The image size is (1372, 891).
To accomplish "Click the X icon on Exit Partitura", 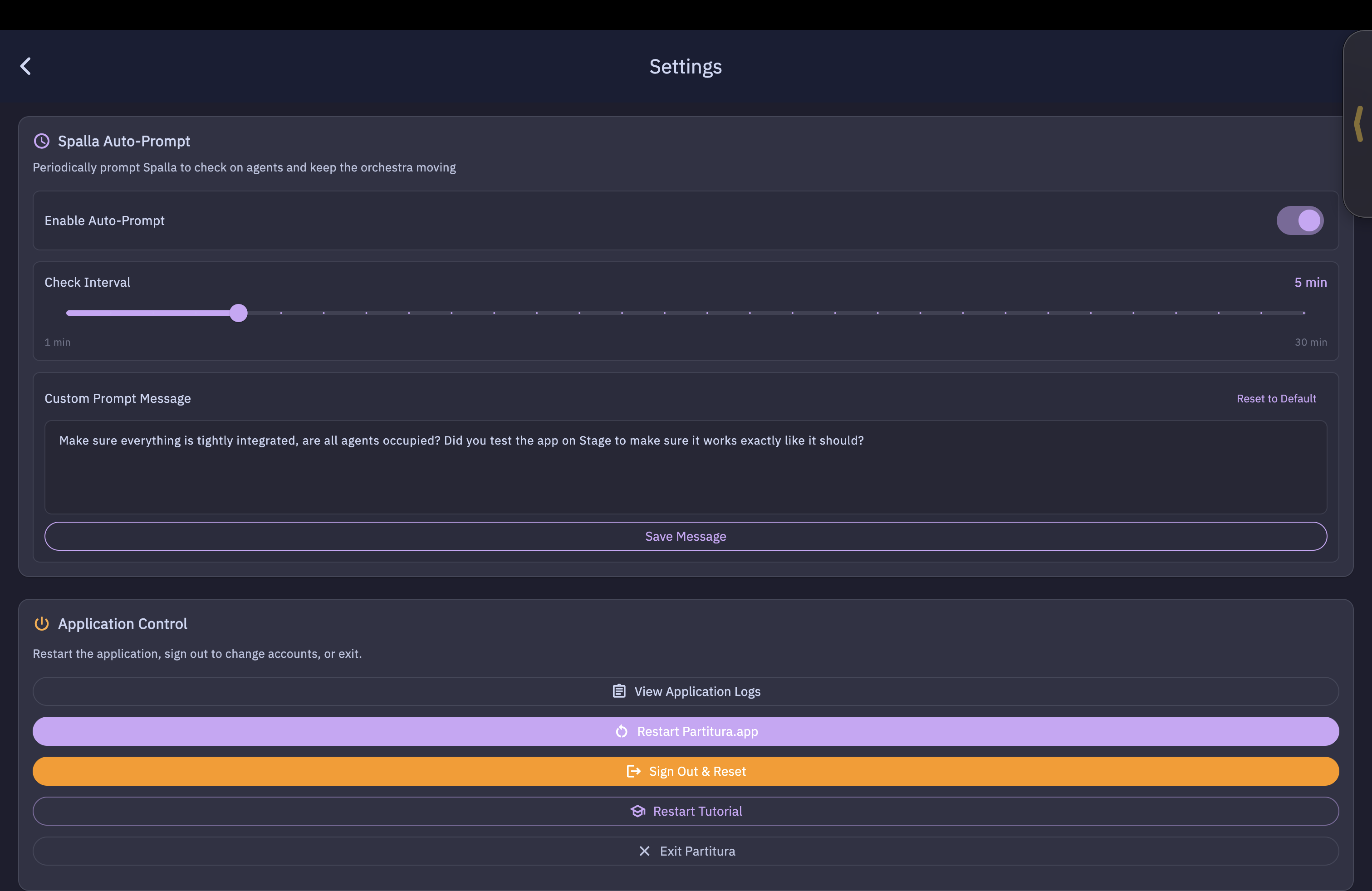I will pos(645,851).
